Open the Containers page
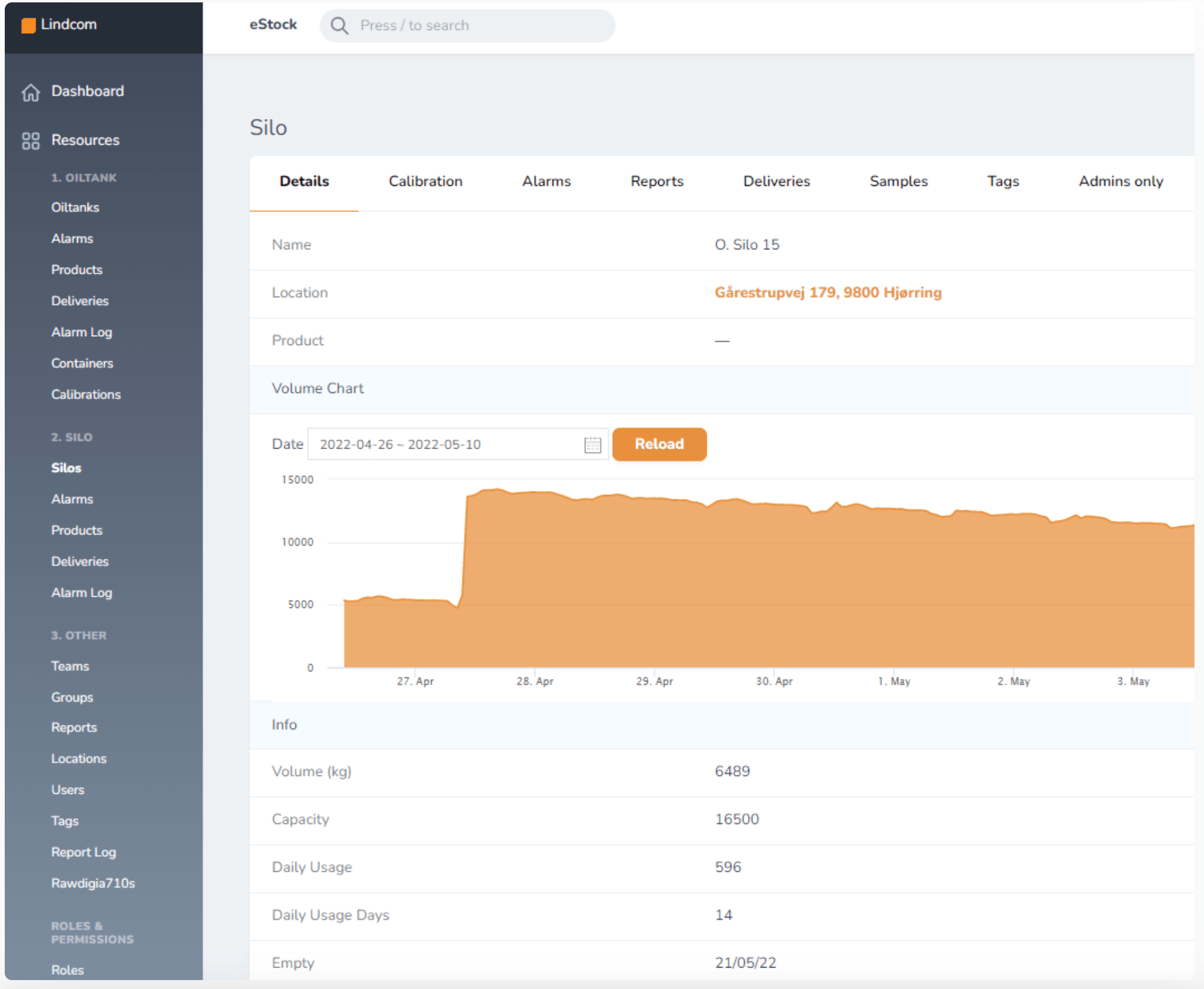 pyautogui.click(x=82, y=363)
